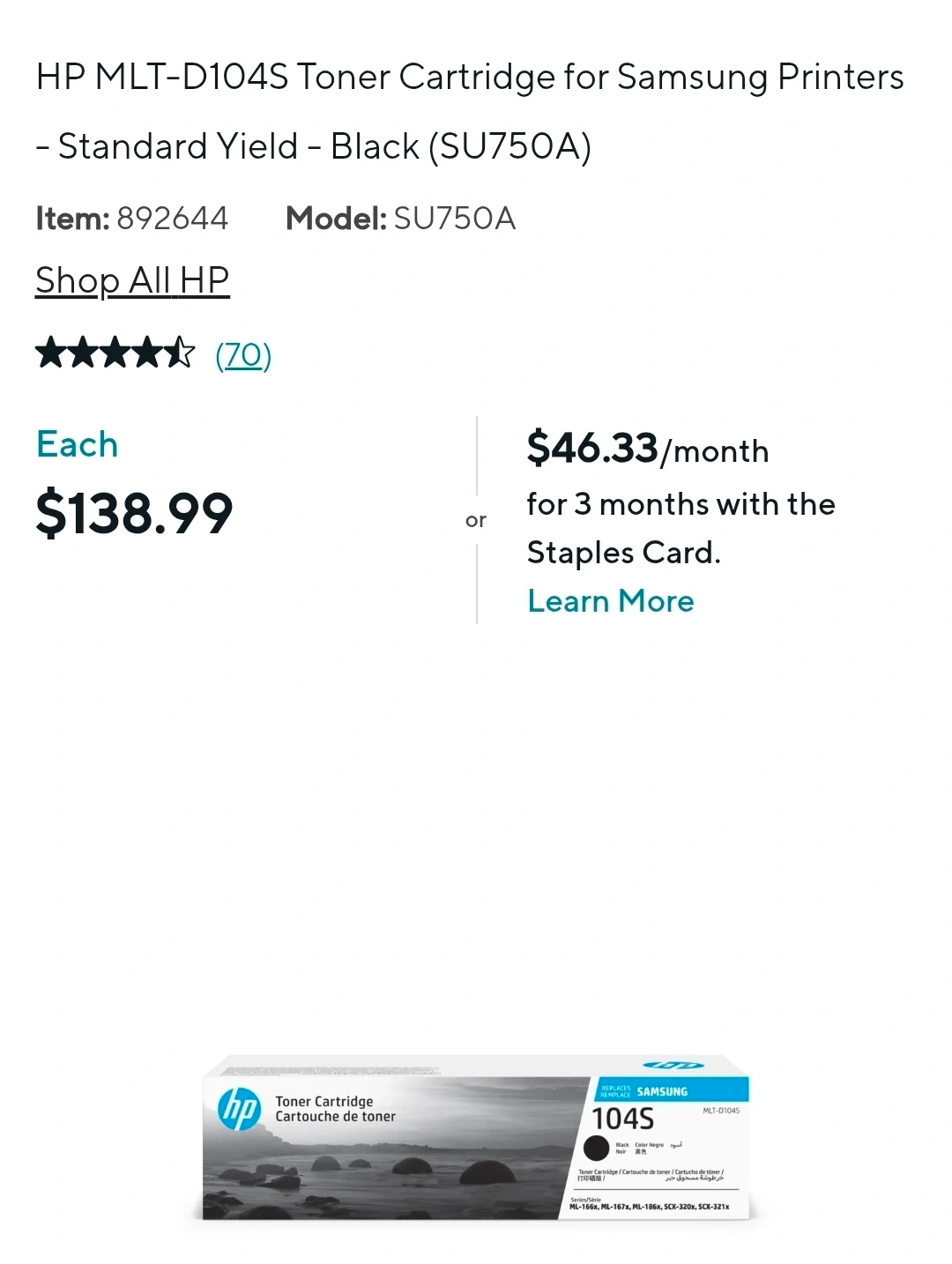Open the toner cartridge product image
This screenshot has height=1264, width=952.
tap(476, 1139)
